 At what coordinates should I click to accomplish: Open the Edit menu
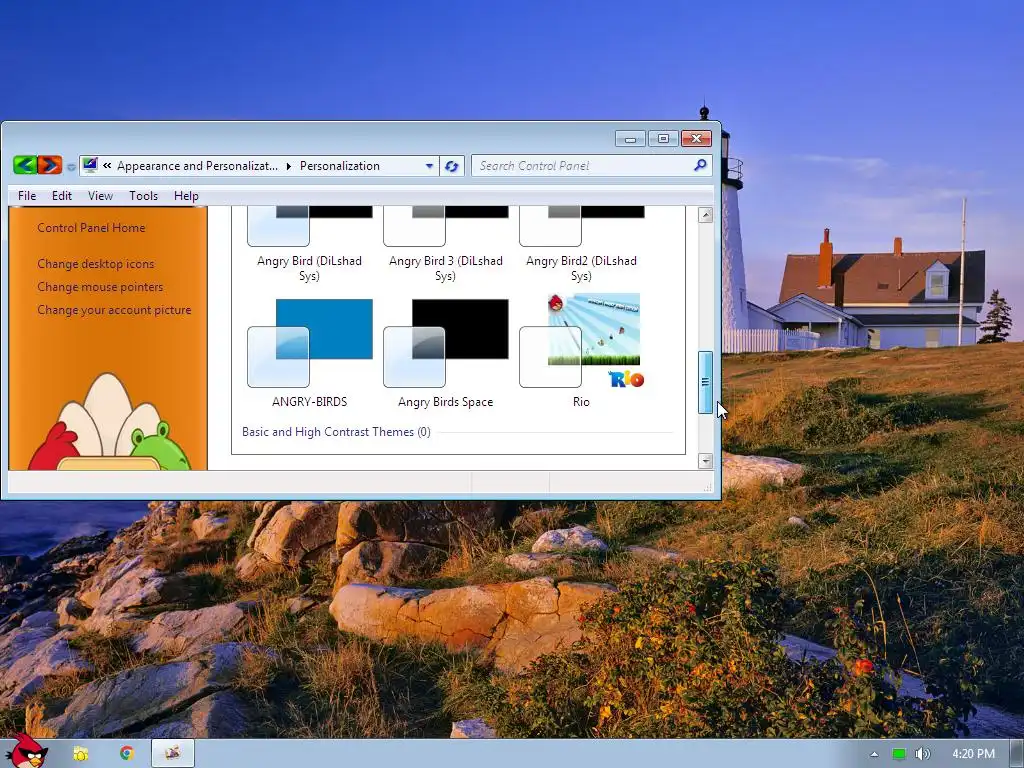tap(62, 196)
